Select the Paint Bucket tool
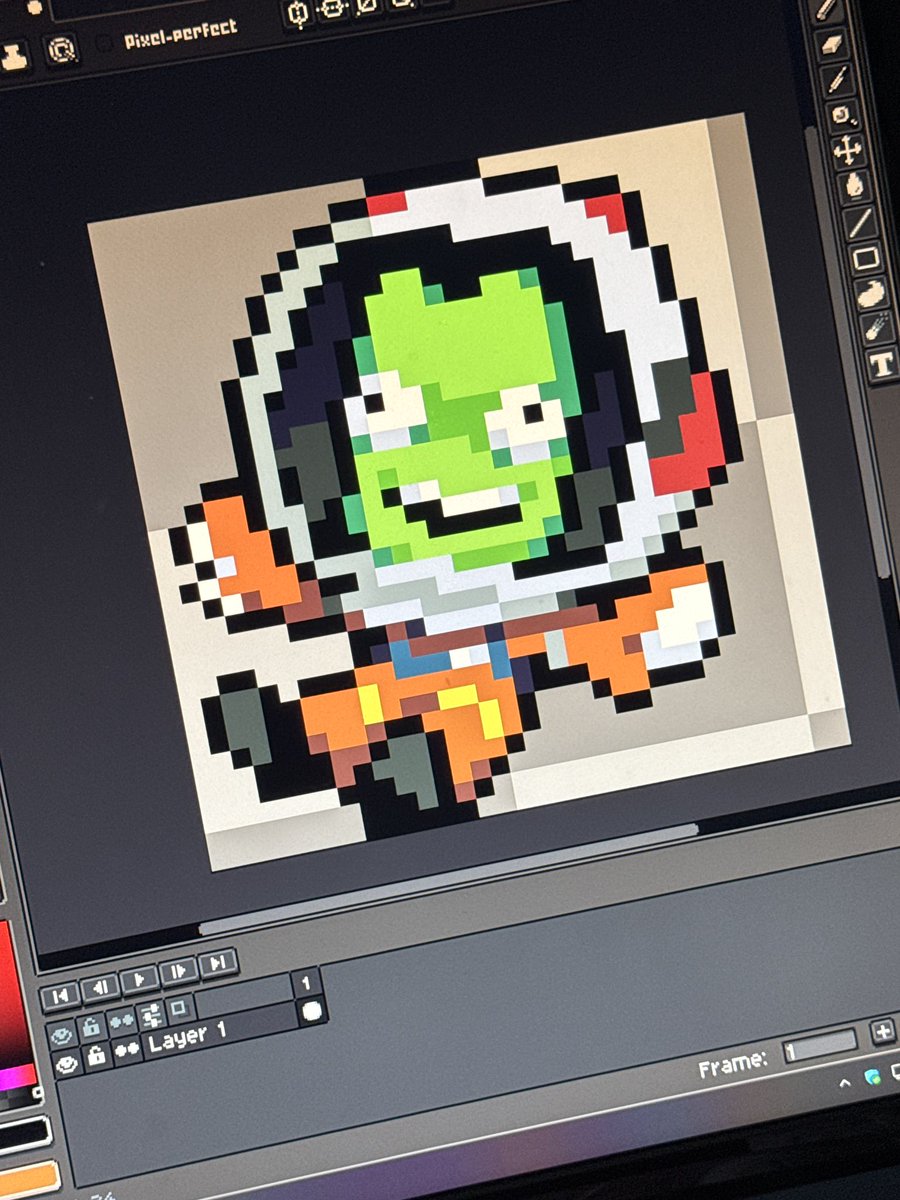 (x=855, y=186)
